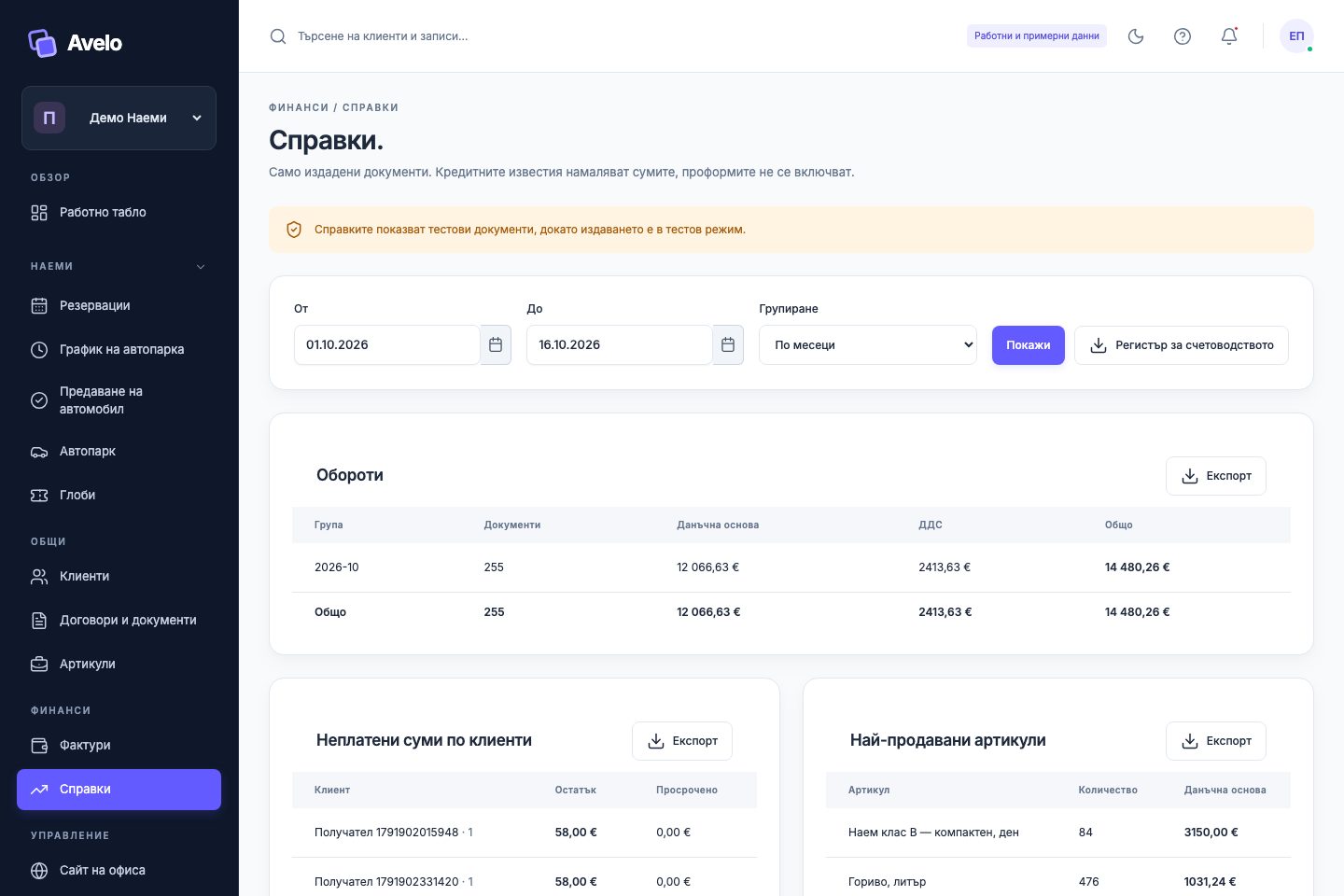Focus the Търсене на клиенти и записи search box
Screen dimensions: 1344x896
(x=383, y=36)
